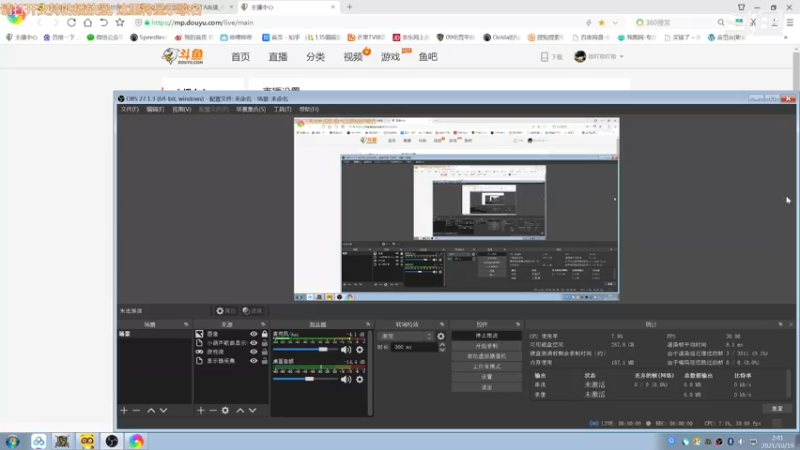Click the mixer panel vertical scrollbar
Viewport: 800px width, 450px height.
click(x=370, y=373)
